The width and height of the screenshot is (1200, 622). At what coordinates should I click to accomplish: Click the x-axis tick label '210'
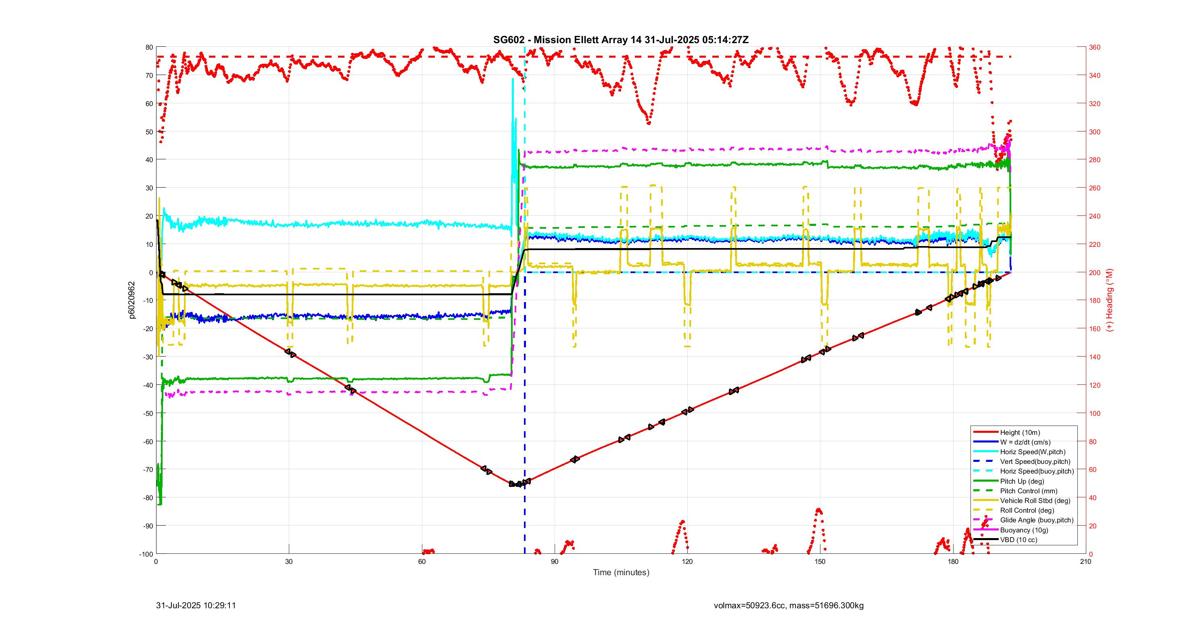click(x=1085, y=563)
